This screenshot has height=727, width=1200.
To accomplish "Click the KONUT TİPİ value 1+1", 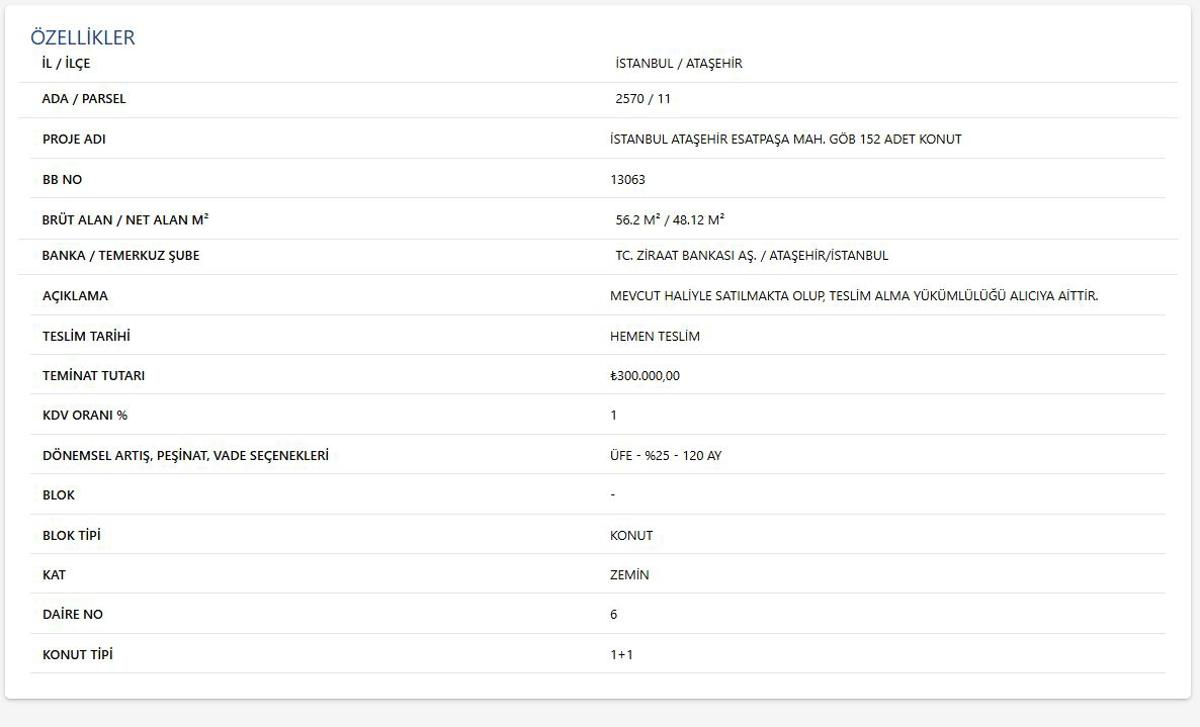I will (621, 655).
